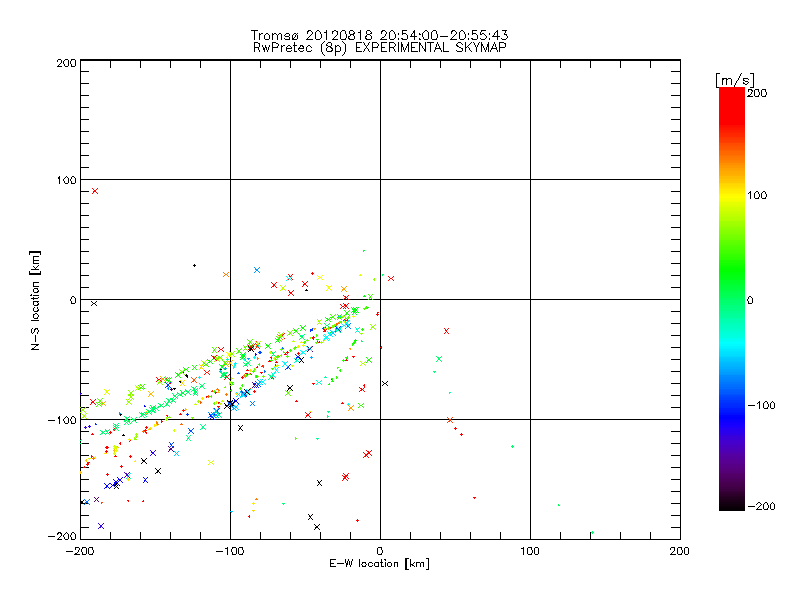
Task: Click the red region of the velocity colorbar
Action: (x=732, y=107)
